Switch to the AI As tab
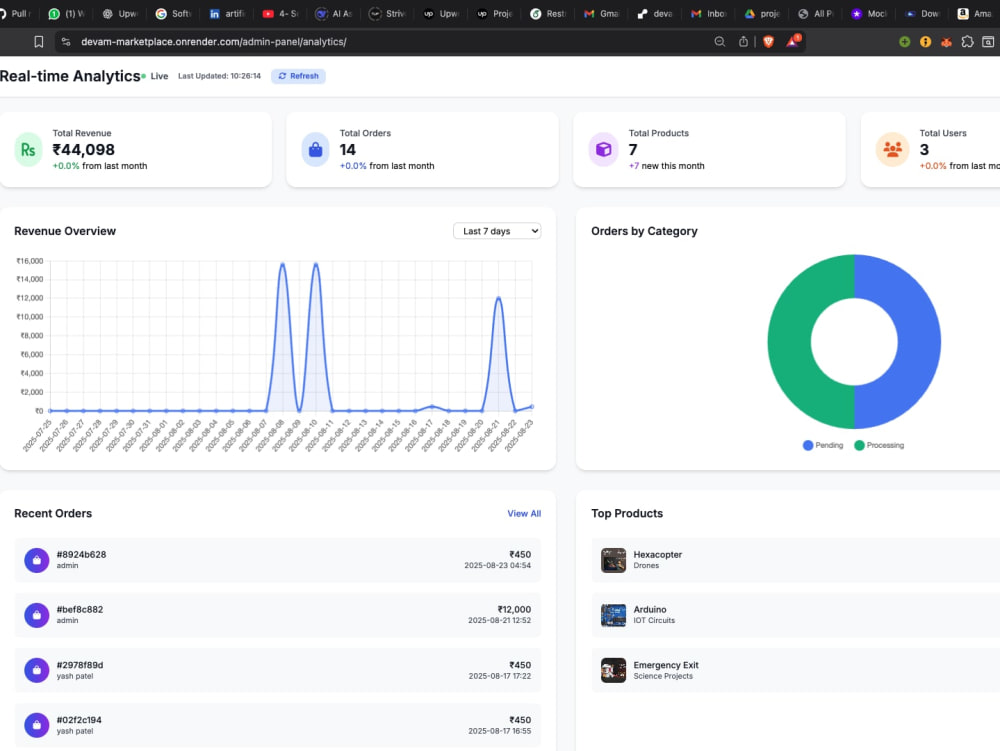The height and width of the screenshot is (751, 1000). 334,13
